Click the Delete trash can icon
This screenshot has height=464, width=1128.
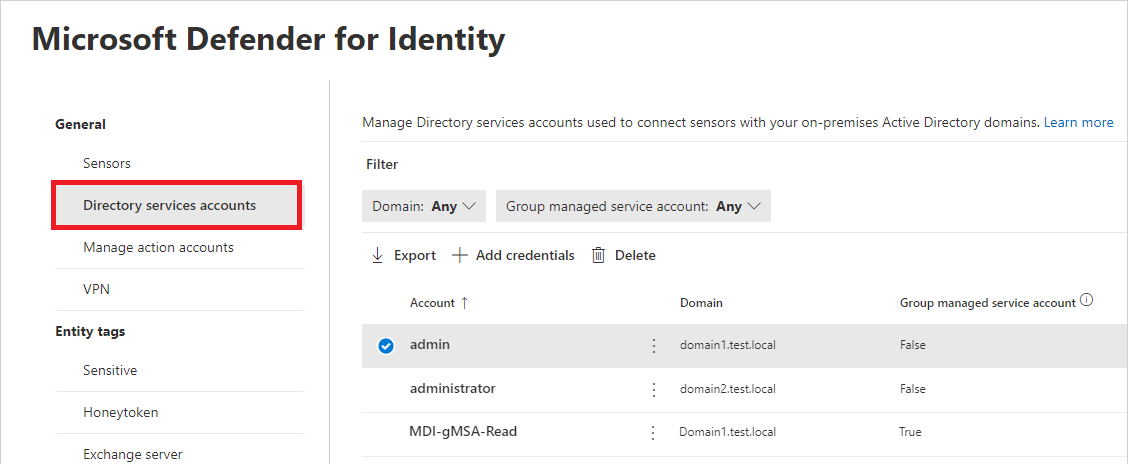click(598, 255)
